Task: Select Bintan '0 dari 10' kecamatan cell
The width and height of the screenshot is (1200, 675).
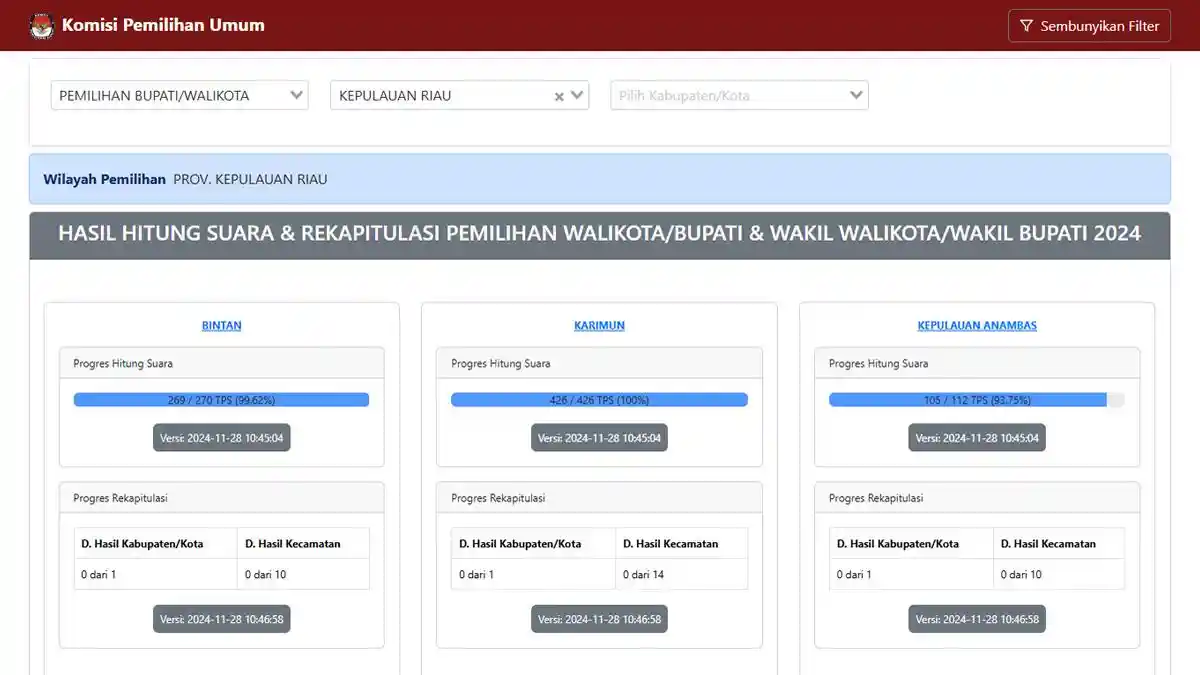Action: (x=303, y=574)
